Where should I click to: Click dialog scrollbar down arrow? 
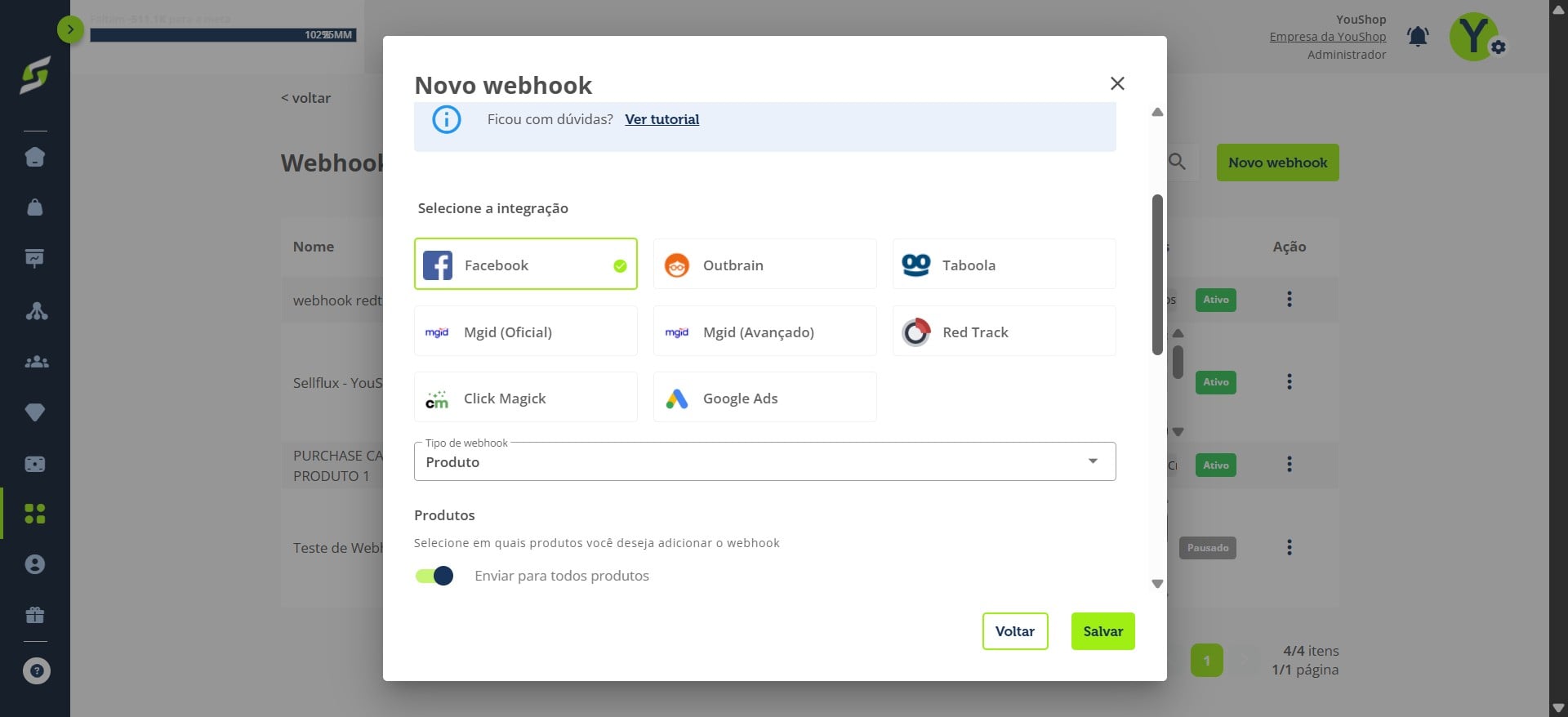[1157, 584]
